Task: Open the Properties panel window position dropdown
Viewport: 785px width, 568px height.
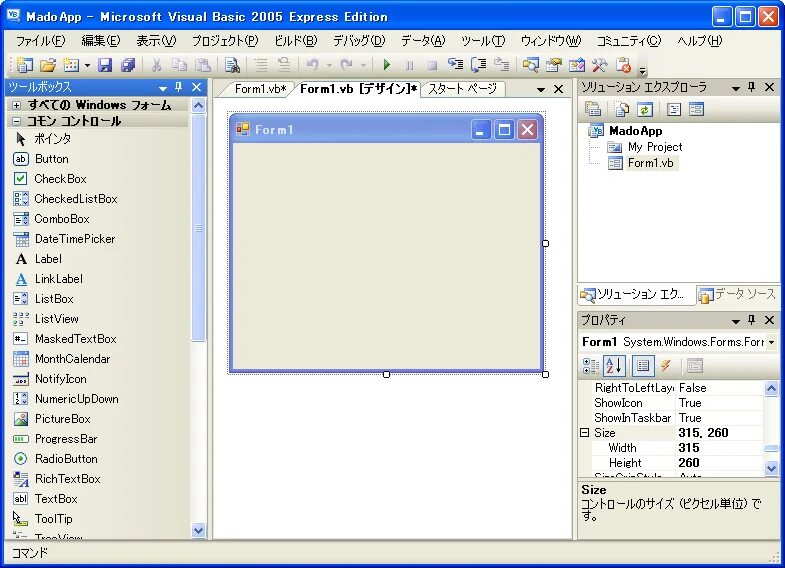Action: coord(735,321)
